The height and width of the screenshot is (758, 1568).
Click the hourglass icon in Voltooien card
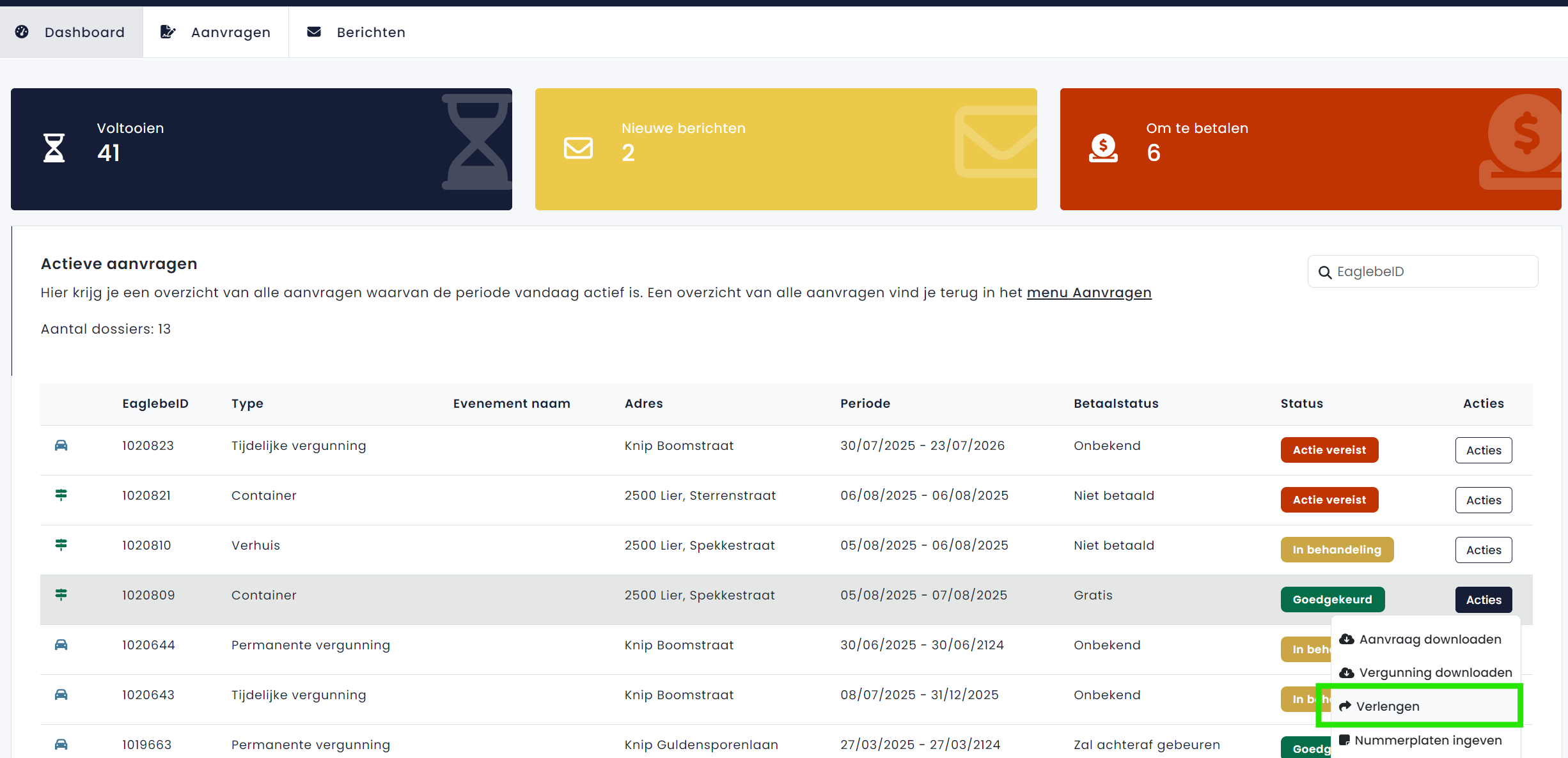(54, 148)
